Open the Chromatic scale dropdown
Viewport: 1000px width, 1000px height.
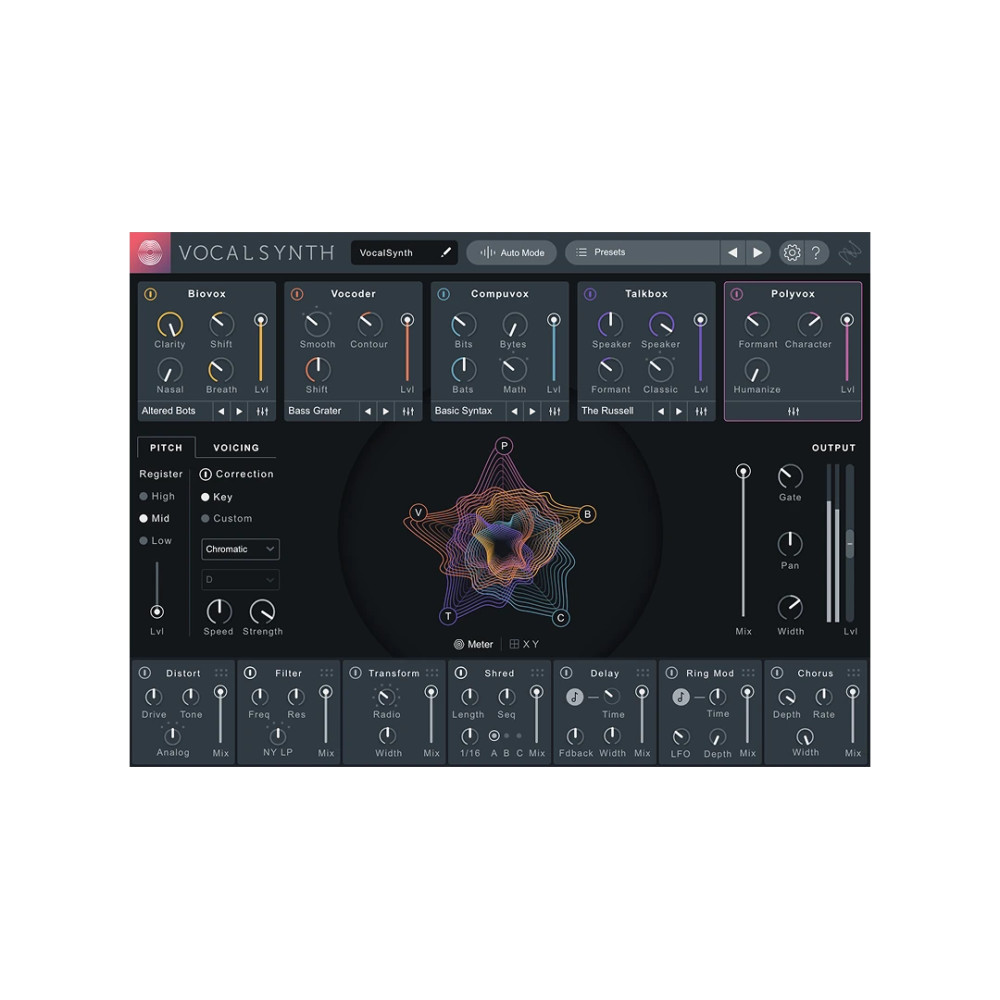240,549
